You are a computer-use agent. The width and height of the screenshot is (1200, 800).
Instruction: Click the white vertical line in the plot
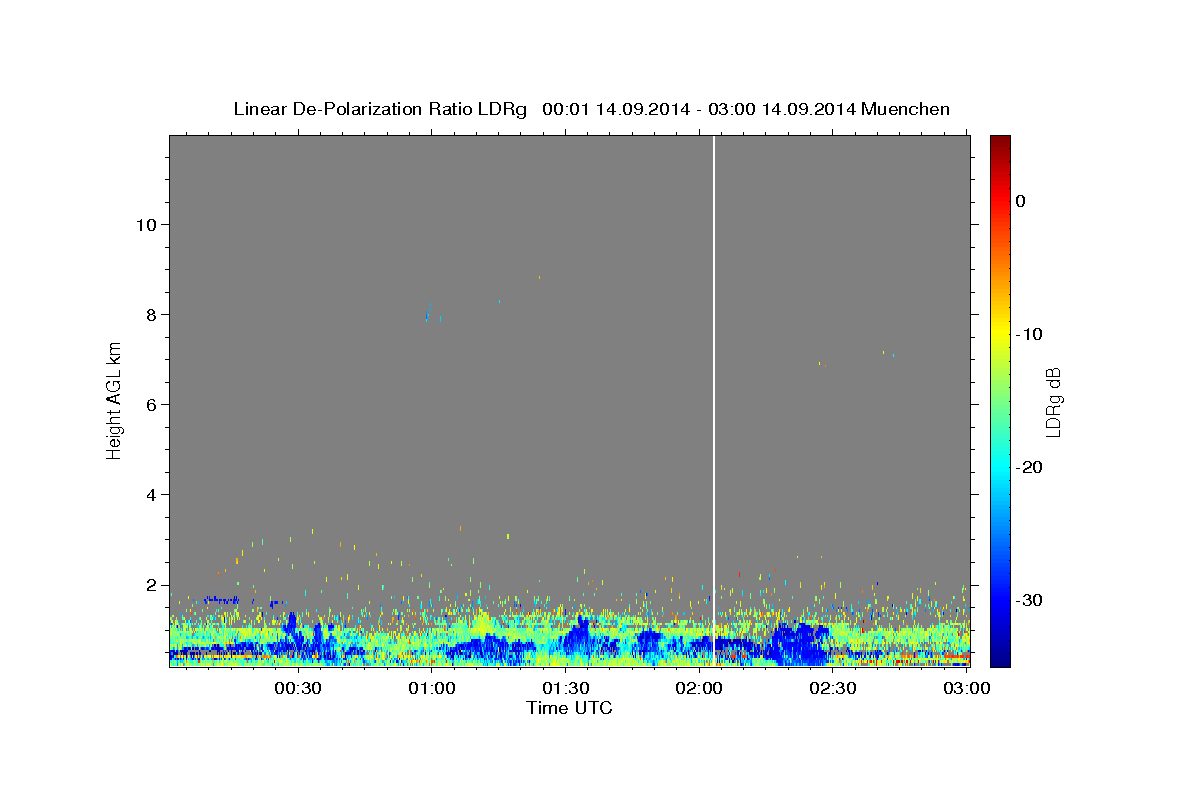coord(713,400)
